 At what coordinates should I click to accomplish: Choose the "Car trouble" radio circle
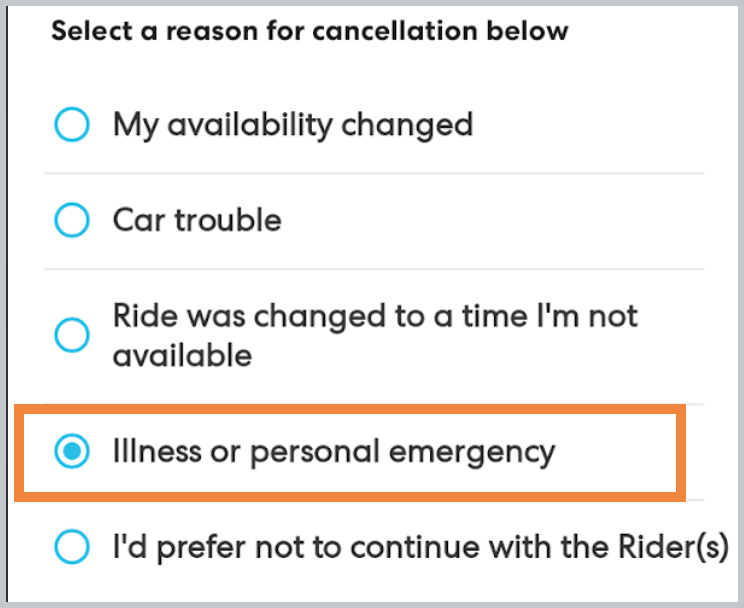click(x=72, y=220)
